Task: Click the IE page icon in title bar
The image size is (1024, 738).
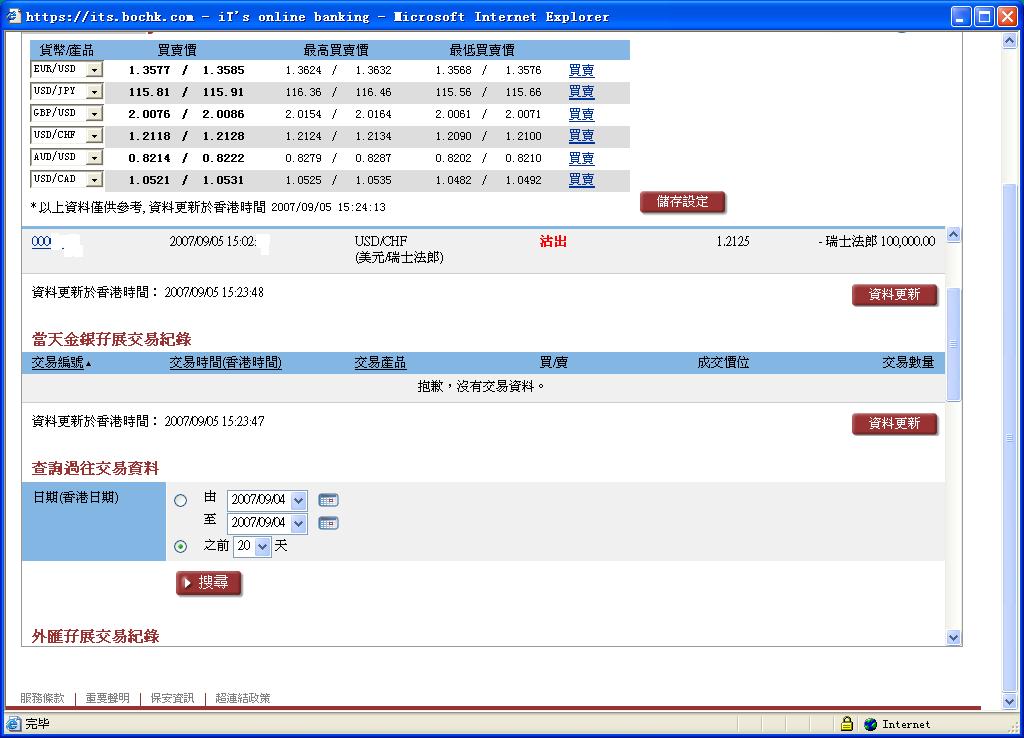Action: point(13,16)
